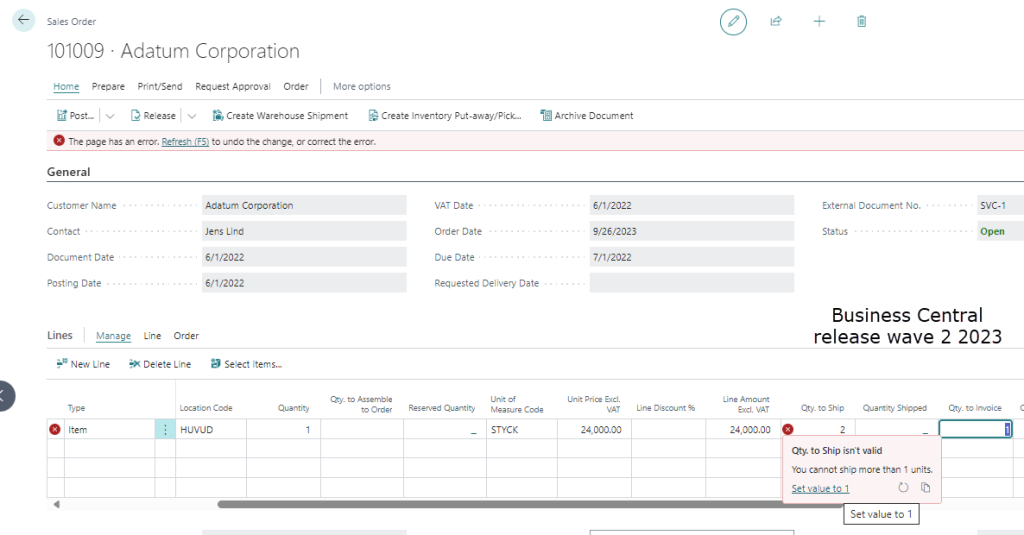
Task: Expand the Post dropdown arrow
Action: 110,116
